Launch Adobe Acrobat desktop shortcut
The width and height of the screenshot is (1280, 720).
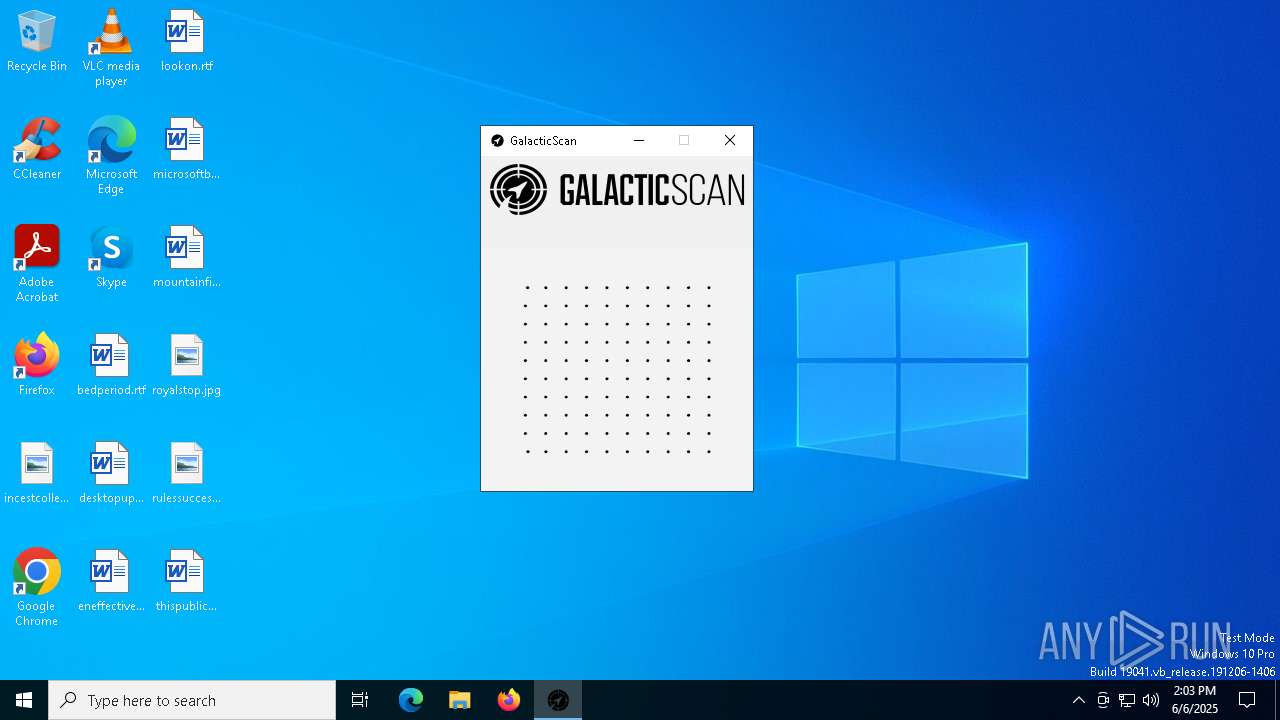coord(37,264)
